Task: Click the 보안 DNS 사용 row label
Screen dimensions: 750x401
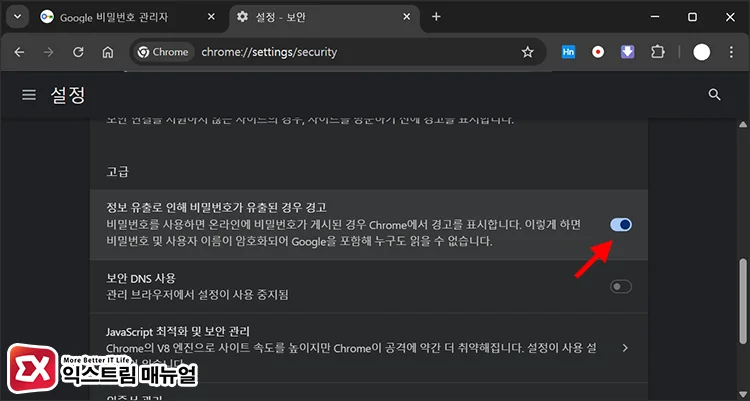Action: (x=141, y=278)
